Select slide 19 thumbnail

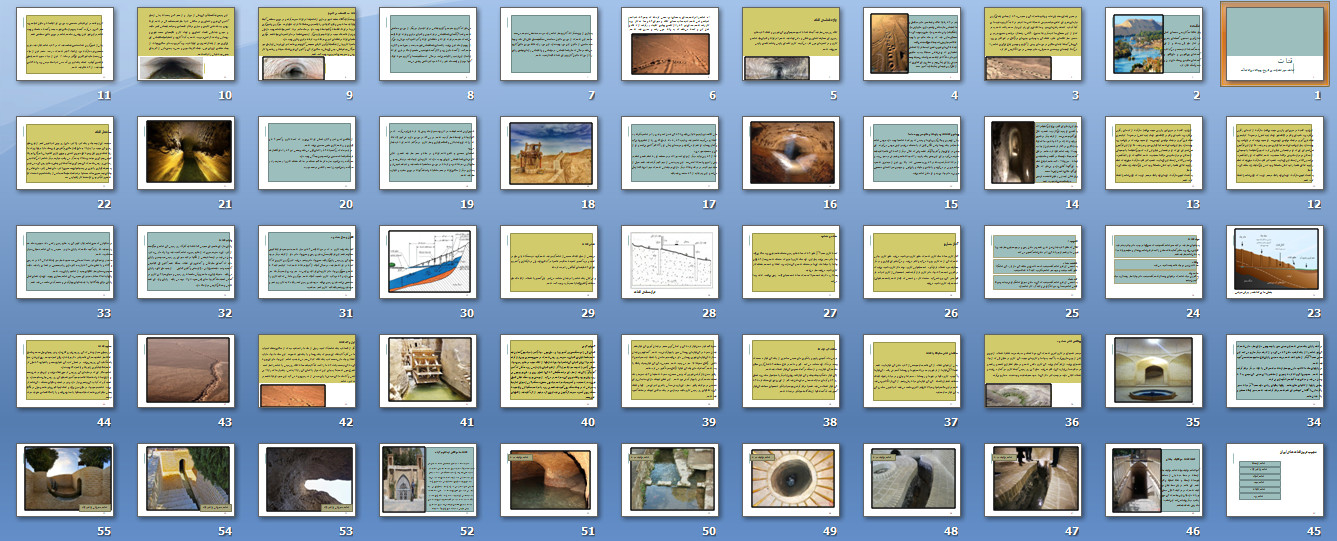click(x=428, y=153)
